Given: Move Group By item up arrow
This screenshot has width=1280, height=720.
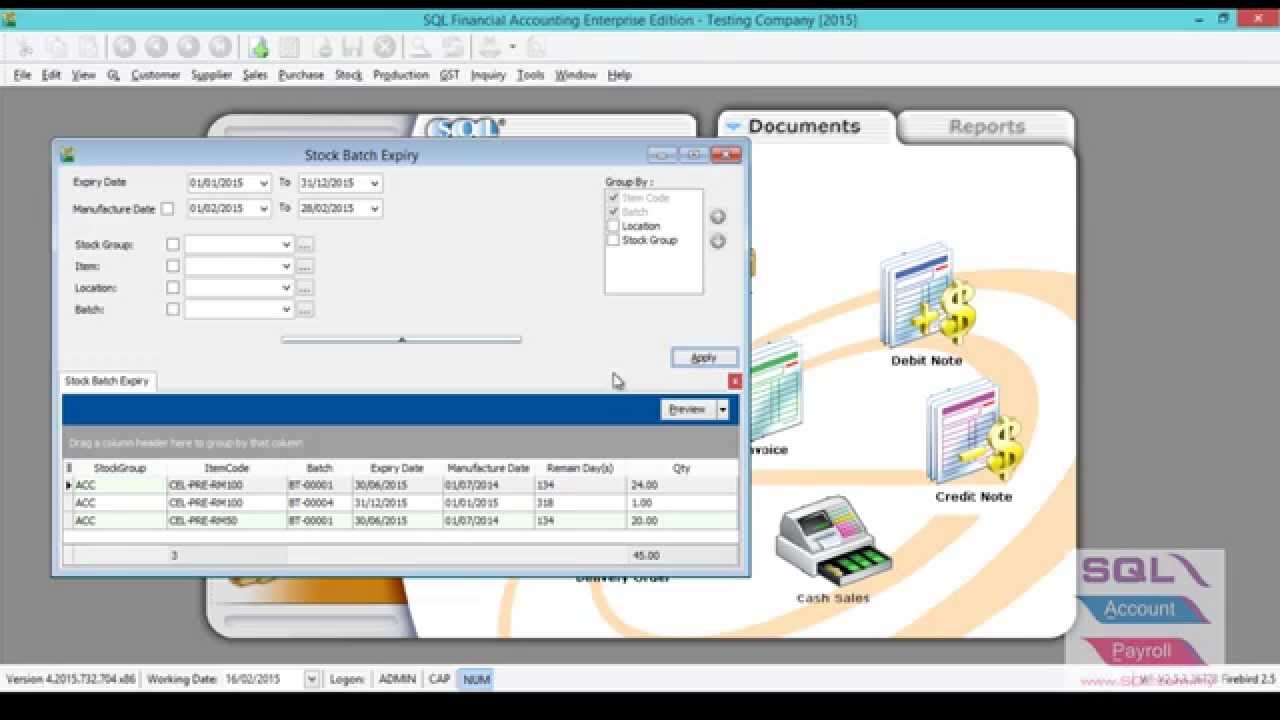Looking at the screenshot, I should 717,217.
